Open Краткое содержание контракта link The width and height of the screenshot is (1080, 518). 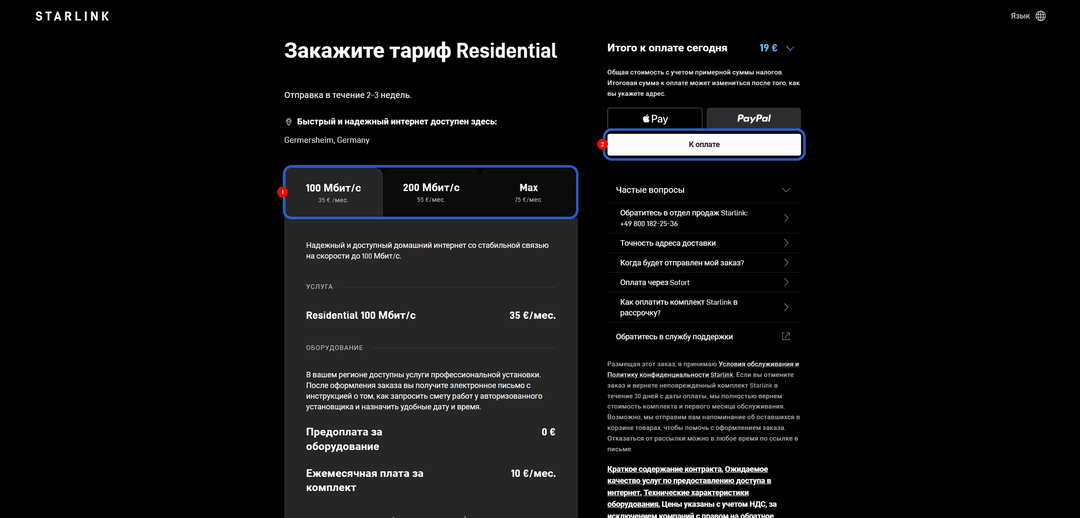(x=663, y=468)
